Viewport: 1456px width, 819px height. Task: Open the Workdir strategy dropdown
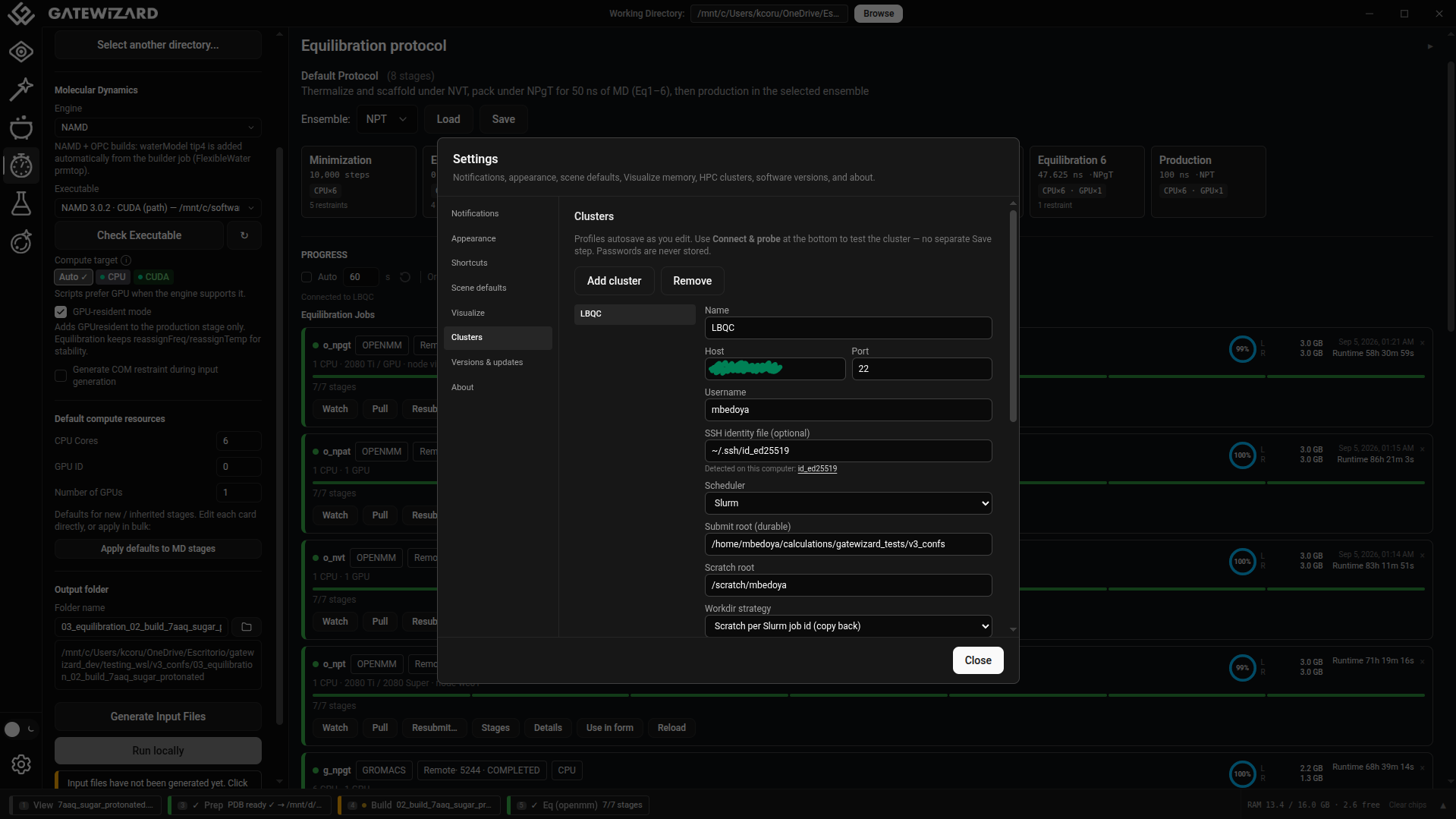[848, 626]
